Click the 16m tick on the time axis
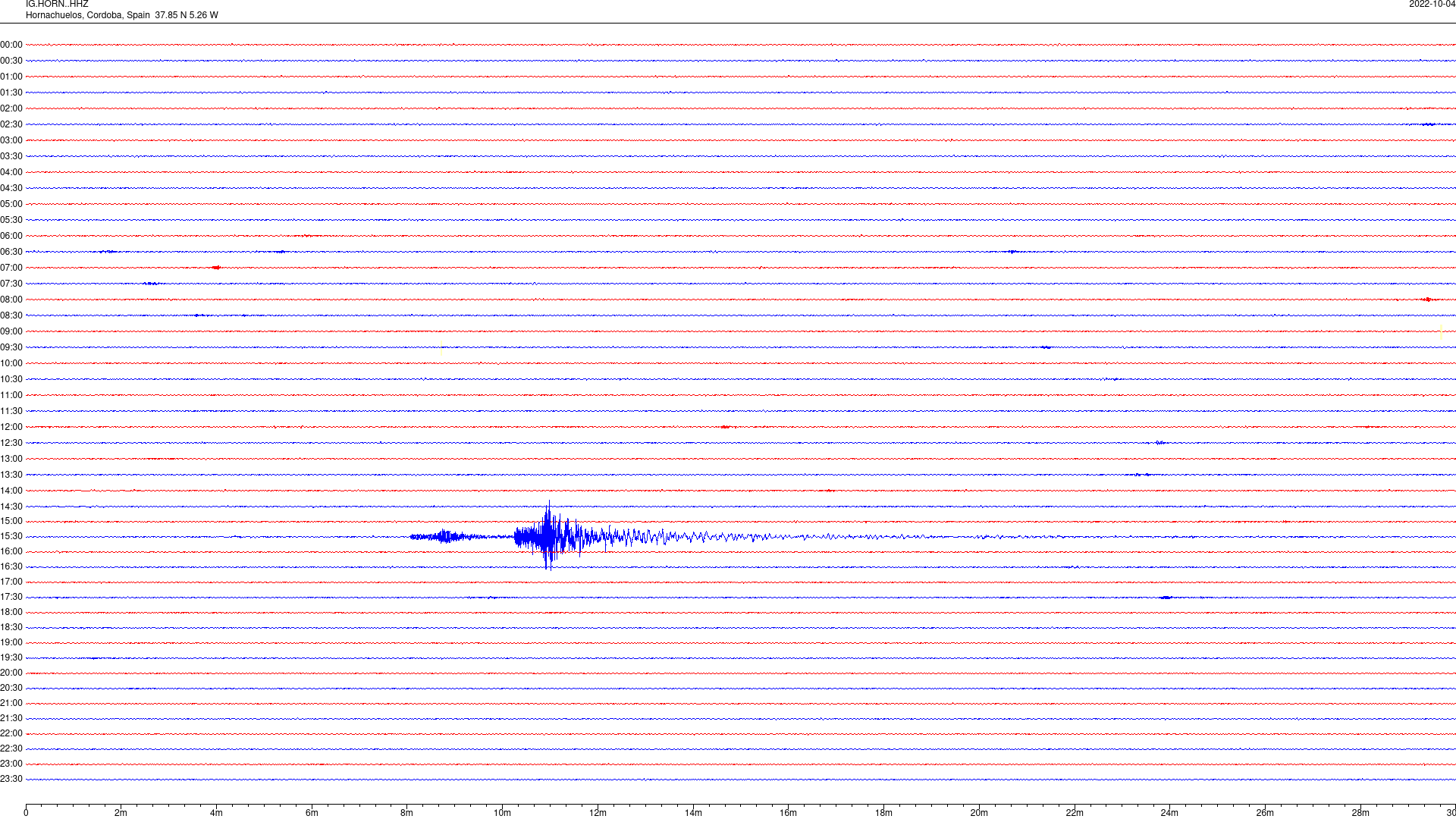1456x819 pixels. pos(789,813)
